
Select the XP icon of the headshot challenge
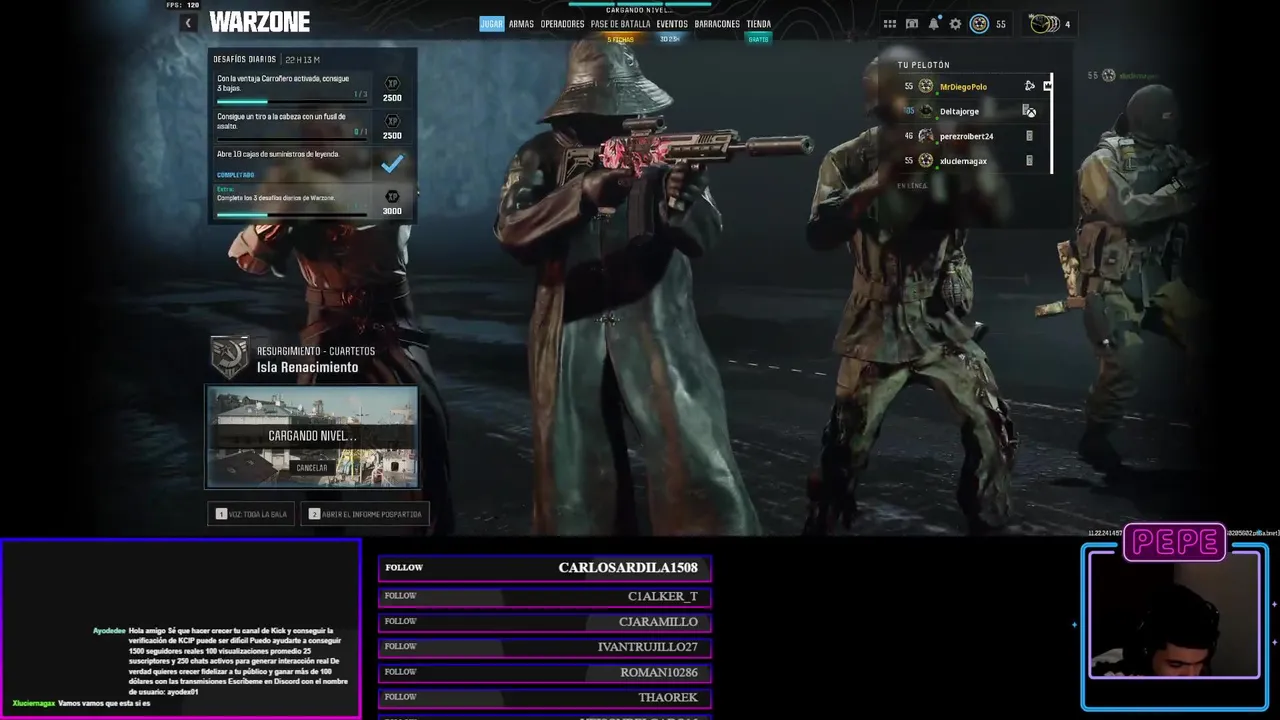click(x=392, y=121)
